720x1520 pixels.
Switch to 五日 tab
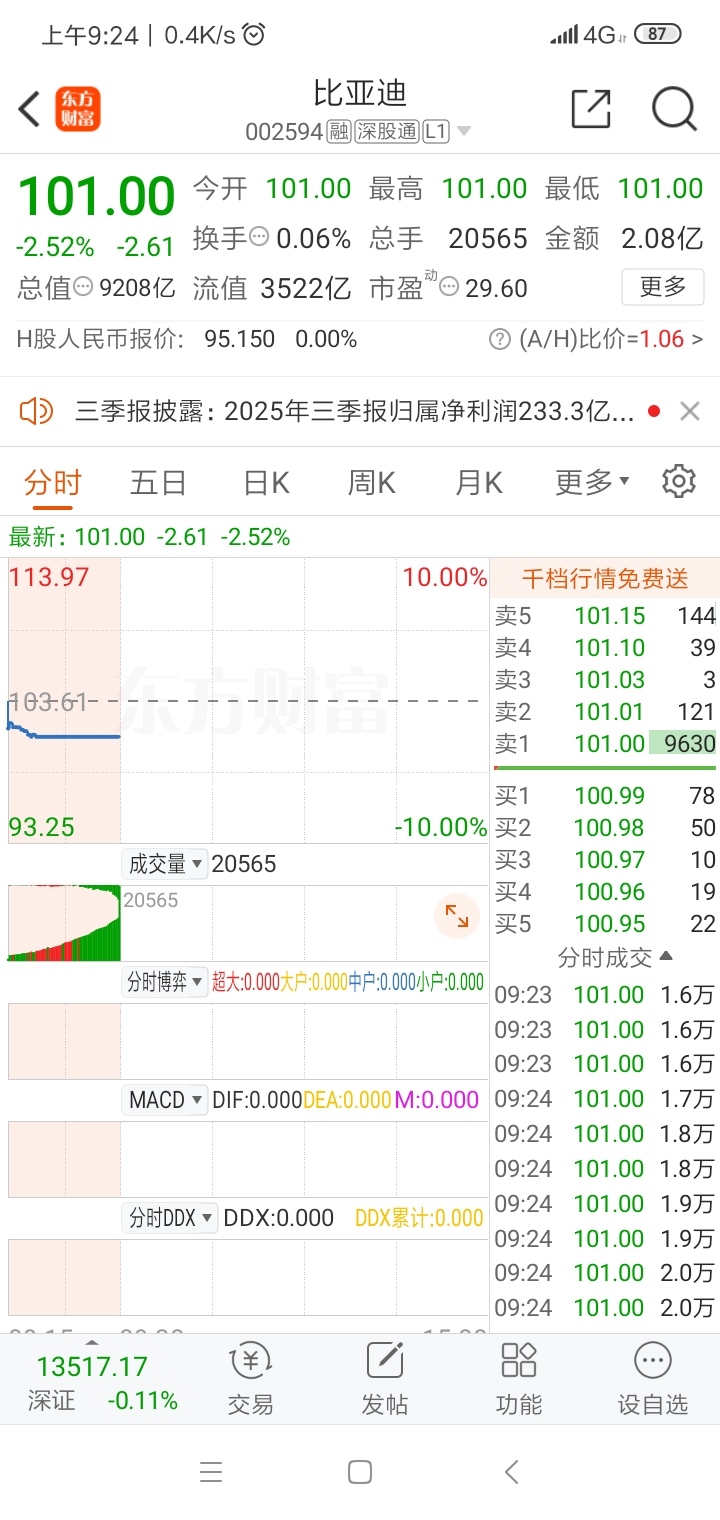click(x=158, y=482)
